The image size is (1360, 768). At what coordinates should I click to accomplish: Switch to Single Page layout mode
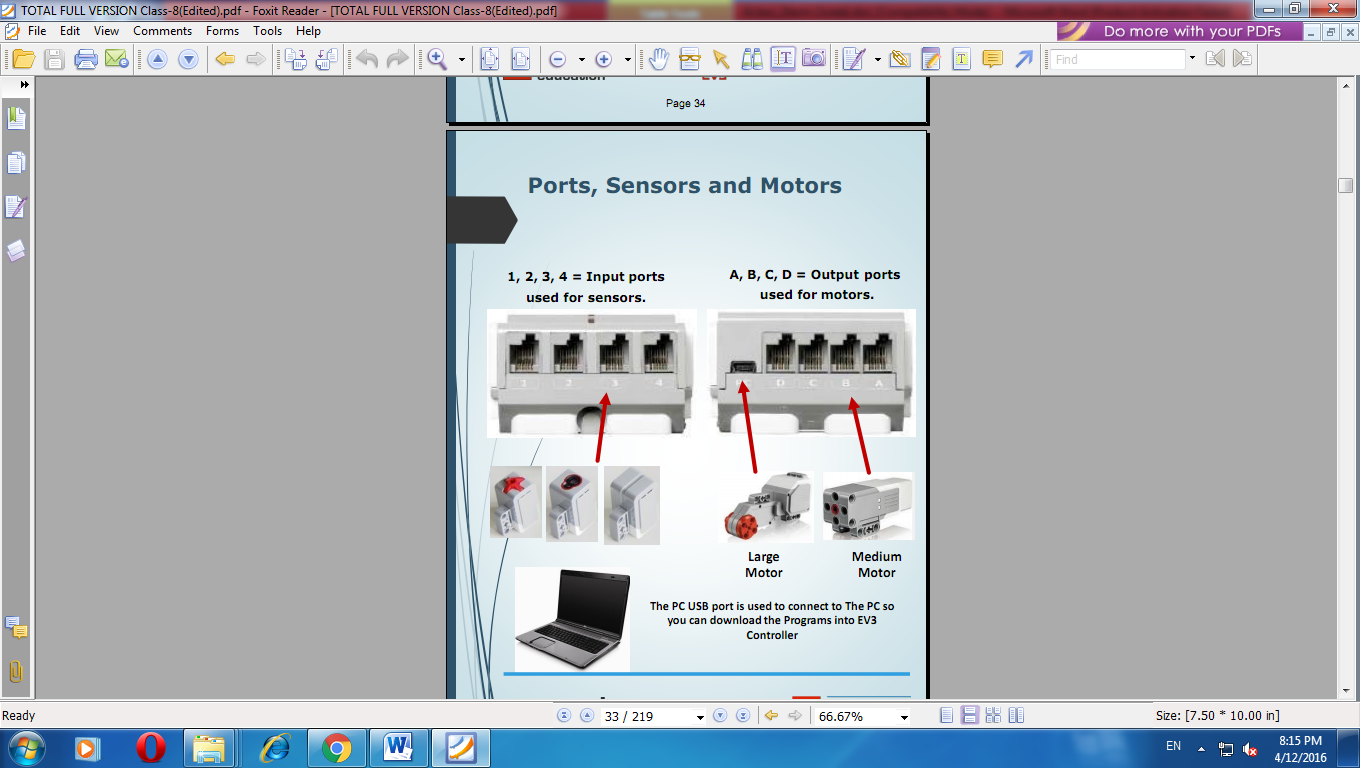click(946, 716)
